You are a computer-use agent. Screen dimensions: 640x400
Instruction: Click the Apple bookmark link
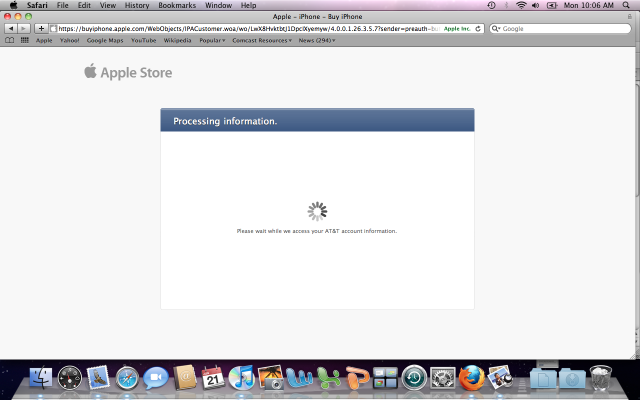click(44, 40)
